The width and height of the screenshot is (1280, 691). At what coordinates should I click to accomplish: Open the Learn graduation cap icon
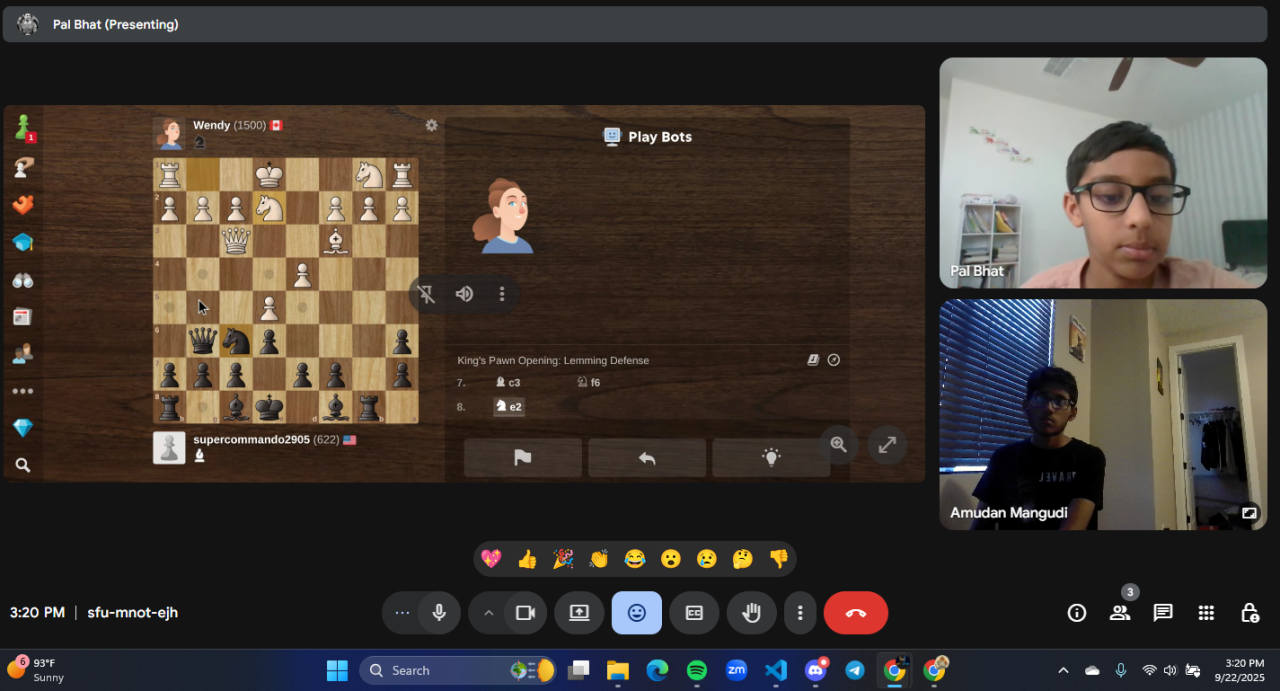23,242
